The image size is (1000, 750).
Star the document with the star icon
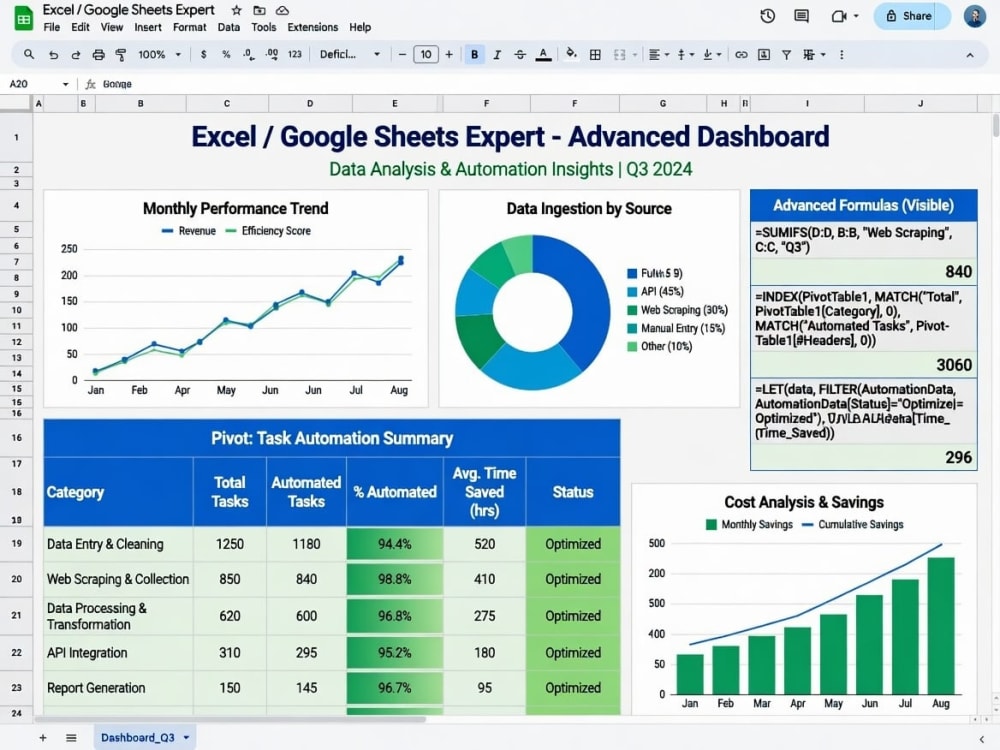point(237,10)
